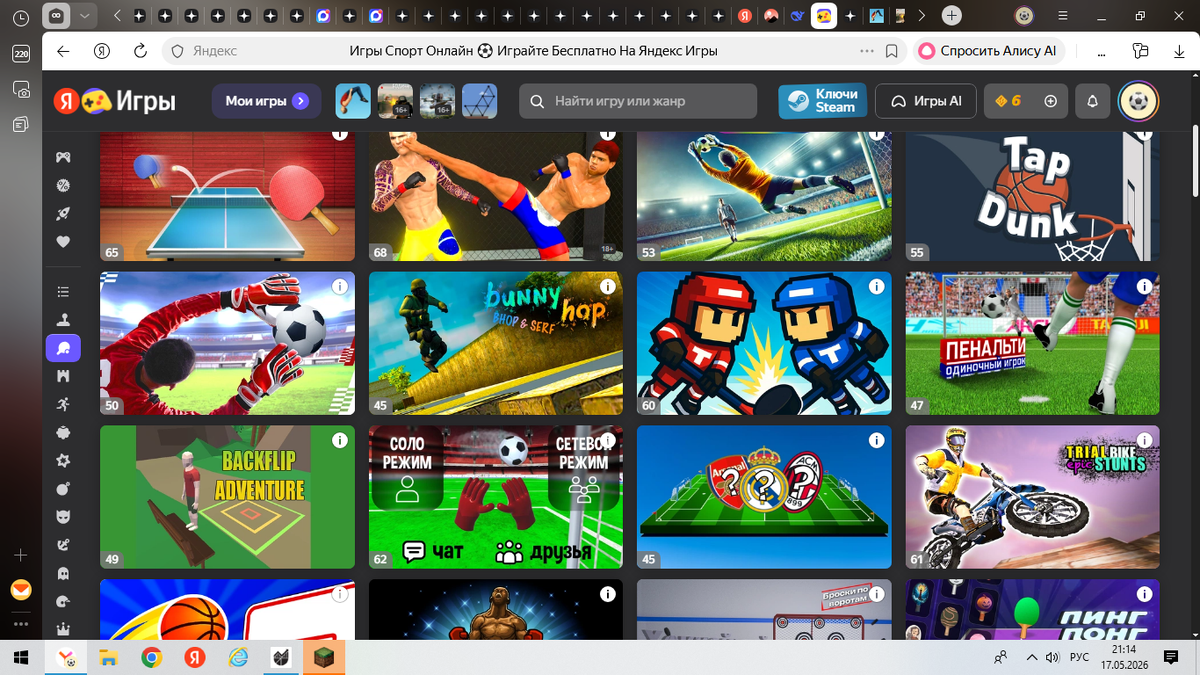Open the Windows notification center icon
Screen dimensions: 1200x675
1171,658
